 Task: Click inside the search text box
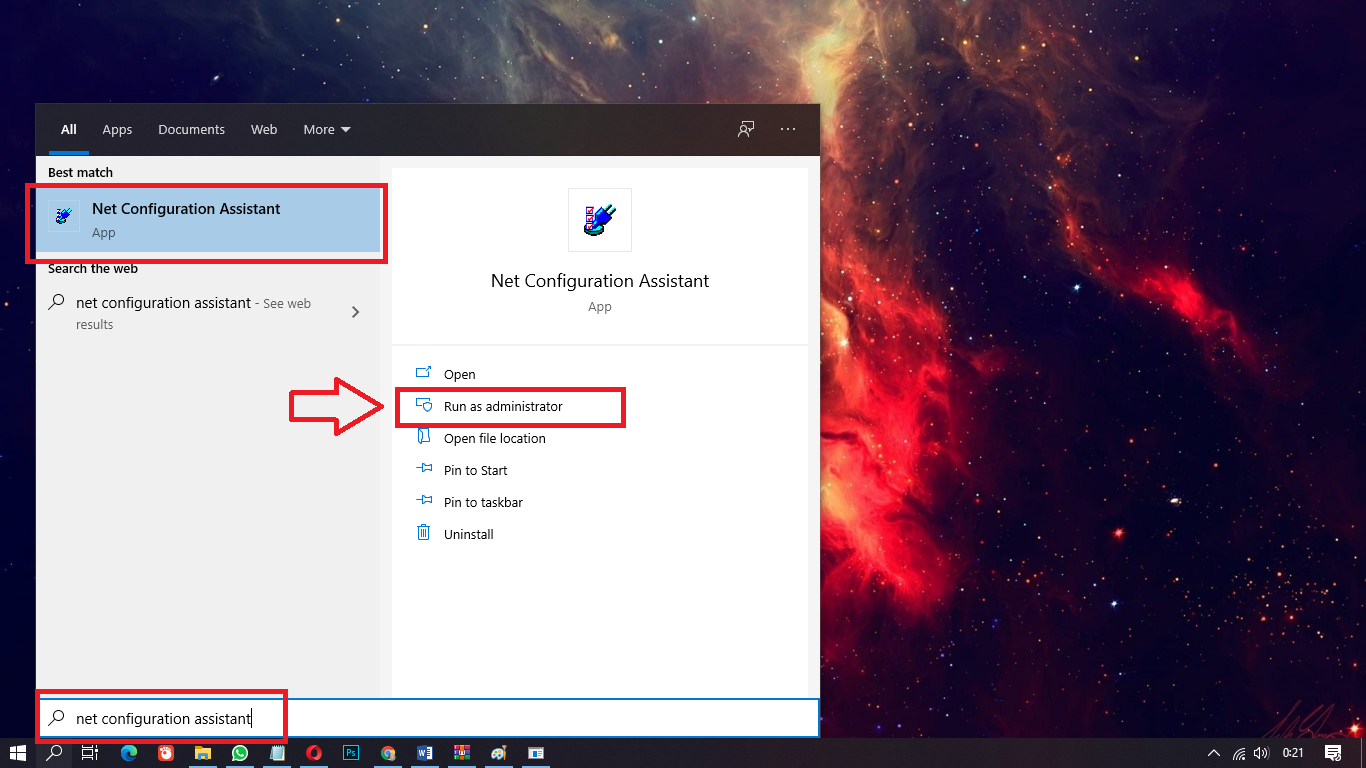[428, 718]
